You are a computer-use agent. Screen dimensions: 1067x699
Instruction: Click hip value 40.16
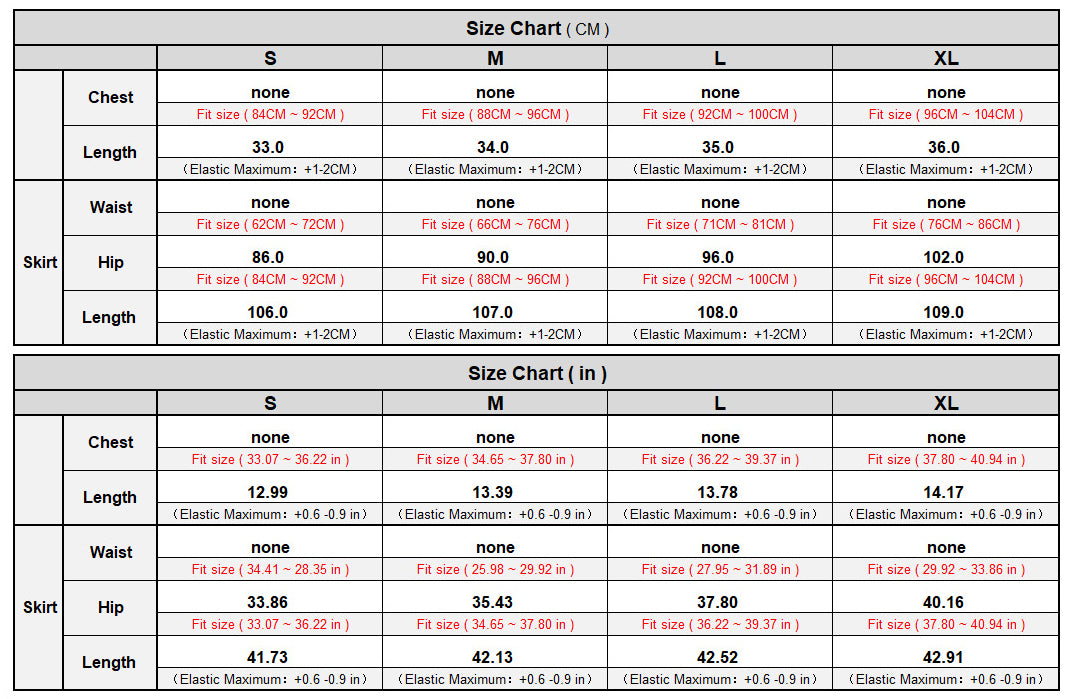pyautogui.click(x=944, y=602)
